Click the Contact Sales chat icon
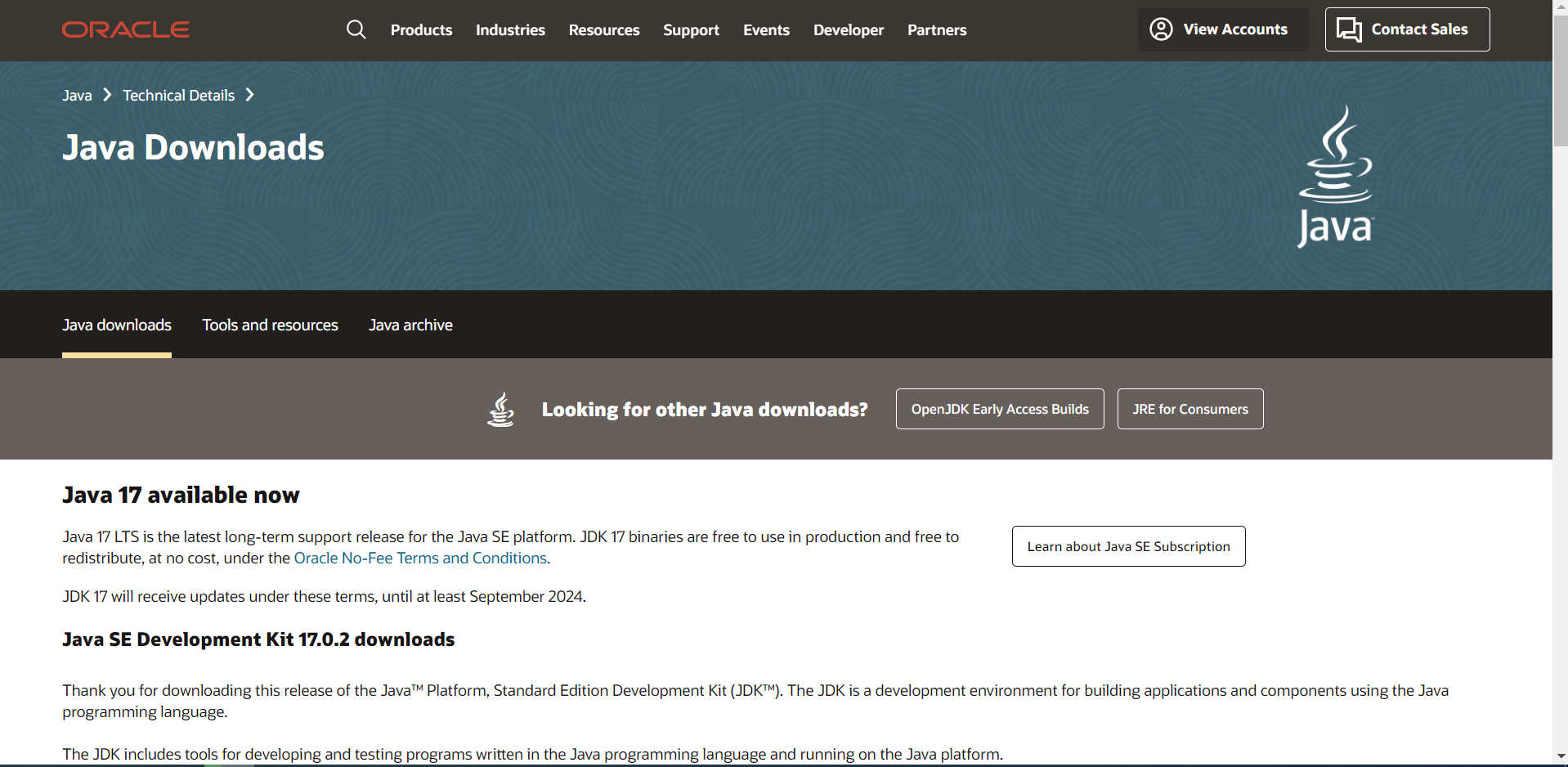Image resolution: width=1568 pixels, height=767 pixels. [x=1349, y=29]
